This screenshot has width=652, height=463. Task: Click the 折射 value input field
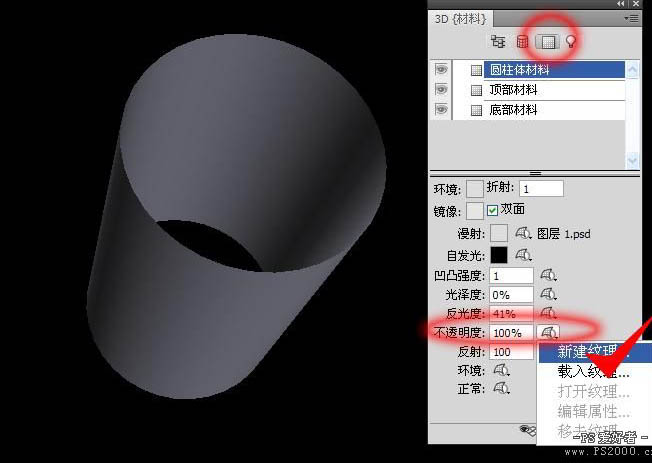[x=541, y=189]
